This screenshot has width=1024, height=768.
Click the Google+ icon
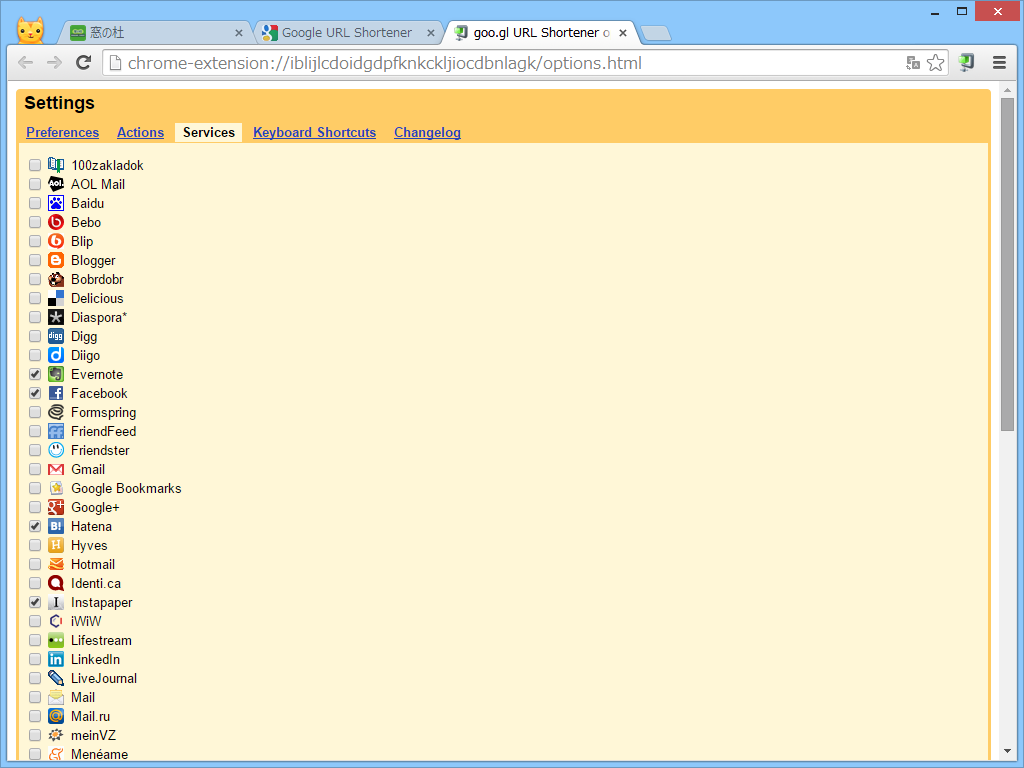pyautogui.click(x=56, y=507)
